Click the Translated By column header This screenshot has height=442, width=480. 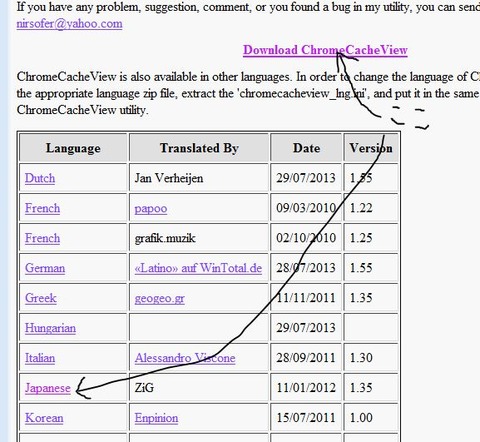pyautogui.click(x=199, y=148)
